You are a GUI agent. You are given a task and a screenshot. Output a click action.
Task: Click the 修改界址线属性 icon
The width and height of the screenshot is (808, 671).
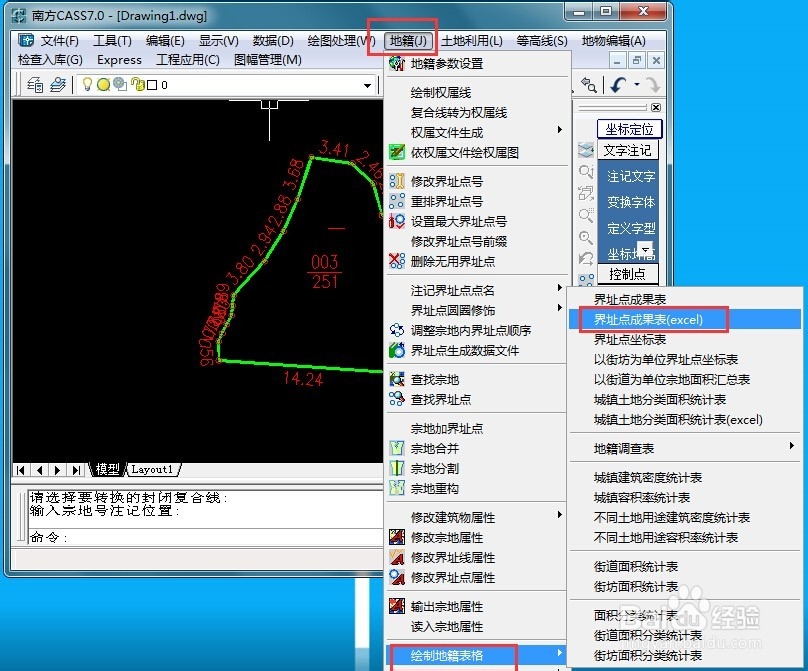[x=397, y=558]
